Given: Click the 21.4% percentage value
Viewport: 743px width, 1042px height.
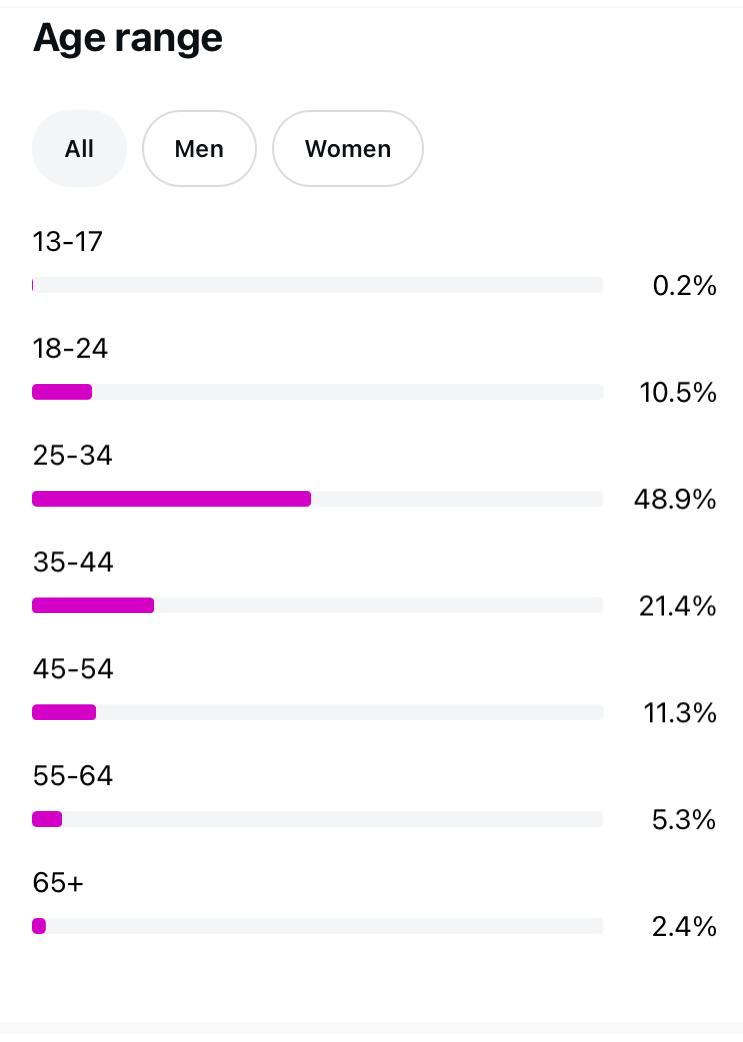Looking at the screenshot, I should pyautogui.click(x=677, y=606).
